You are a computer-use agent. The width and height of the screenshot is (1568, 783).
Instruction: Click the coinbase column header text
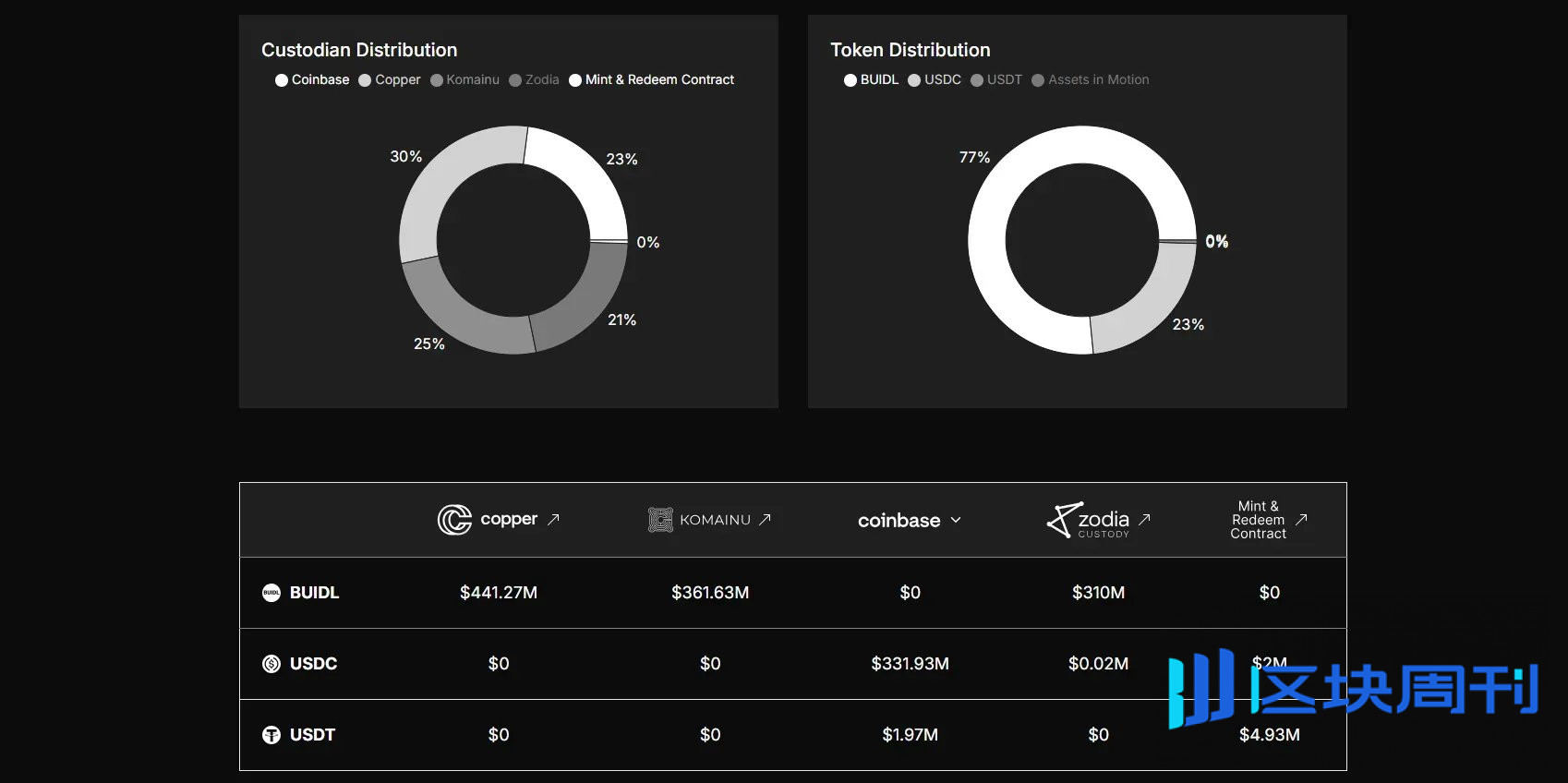[899, 521]
